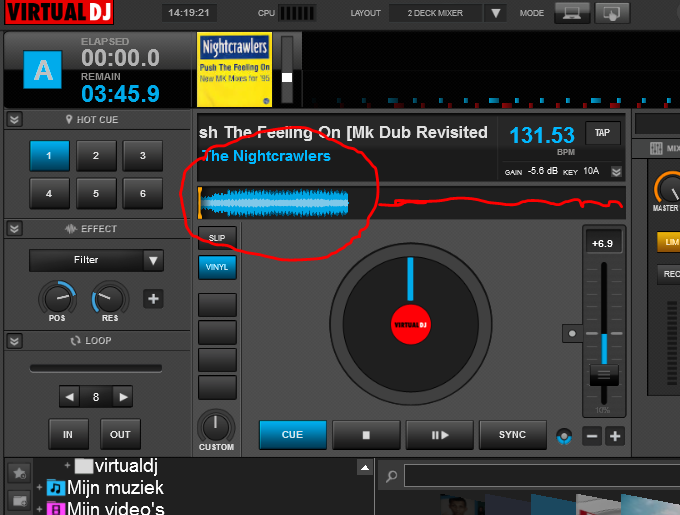Collapse the EFFECT panel
This screenshot has width=680, height=515.
[x=14, y=228]
